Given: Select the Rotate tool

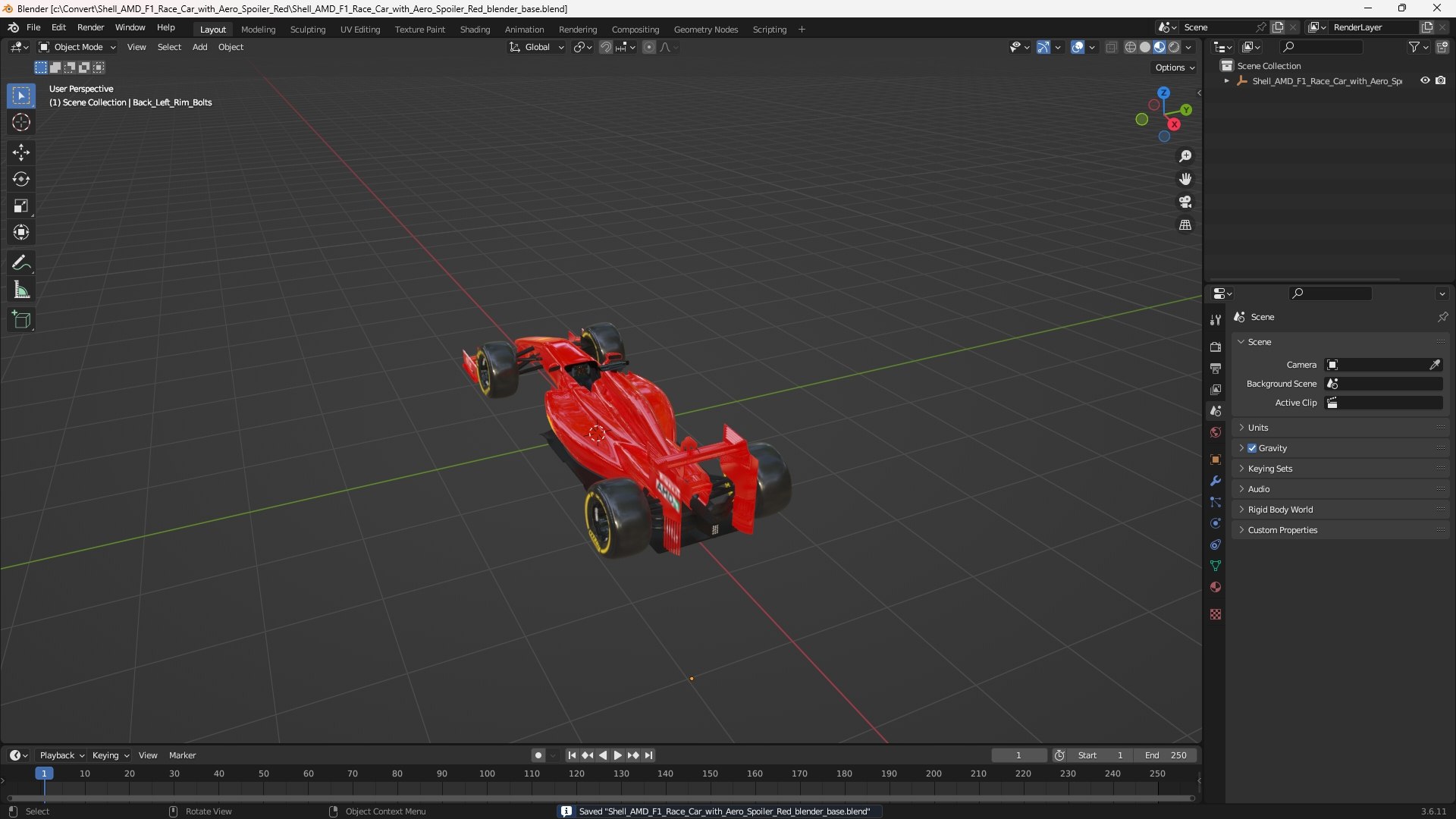Looking at the screenshot, I should [21, 179].
